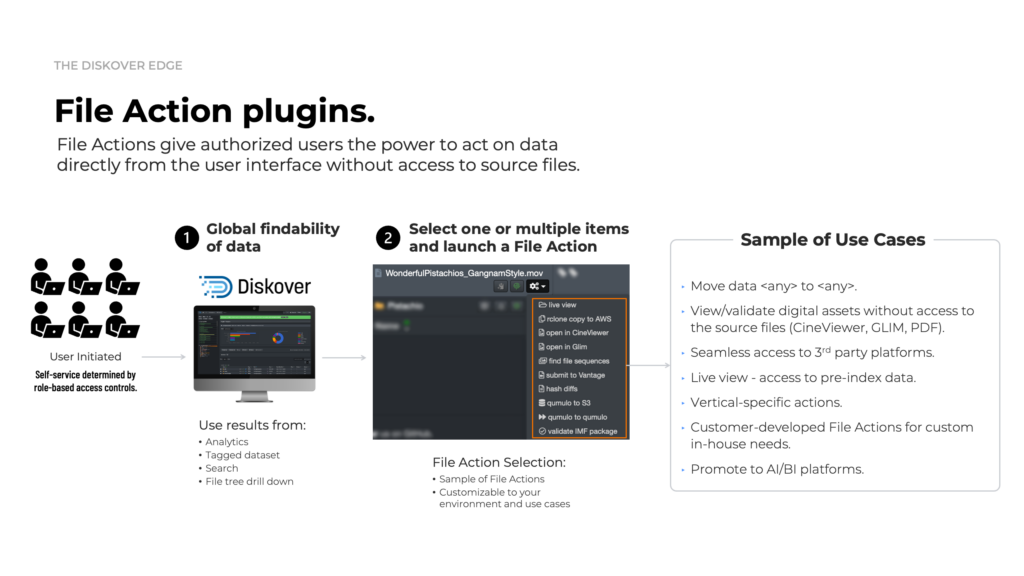Click 'Global findability of data' heading
Image resolution: width=1024 pixels, height=576 pixels.
(x=273, y=238)
